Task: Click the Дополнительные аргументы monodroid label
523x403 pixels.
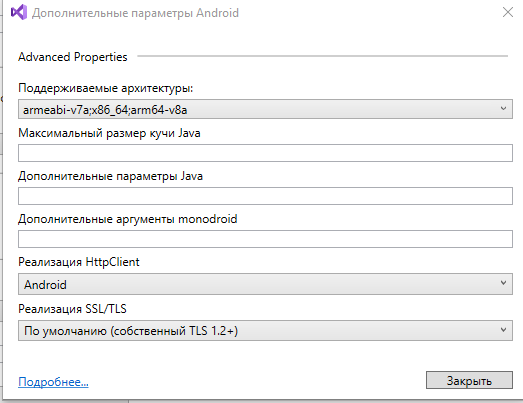Action: click(128, 219)
